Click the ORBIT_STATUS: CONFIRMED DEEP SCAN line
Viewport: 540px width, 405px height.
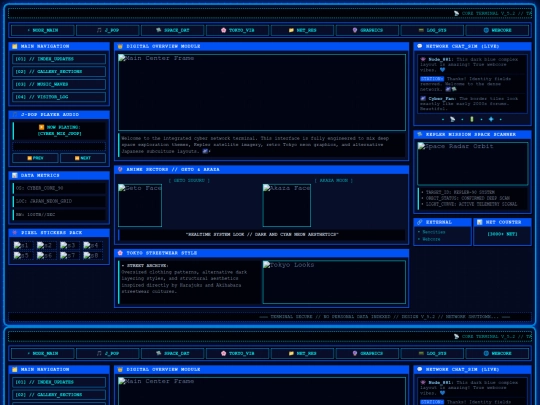[x=468, y=198]
